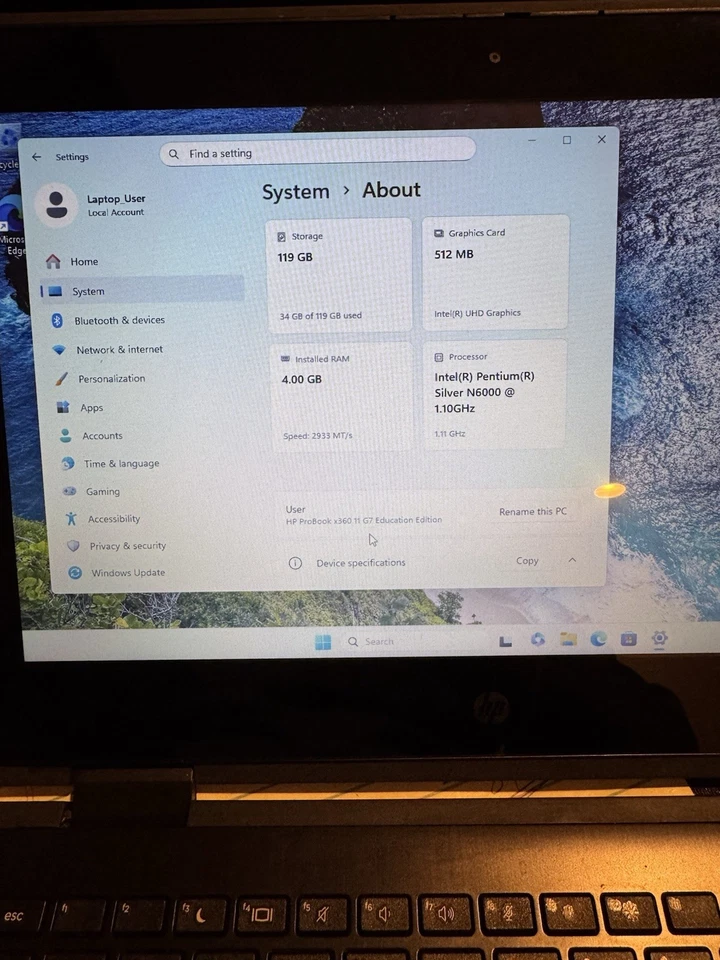
Task: Click the Bluetooth icon in the sidebar
Action: (57, 320)
